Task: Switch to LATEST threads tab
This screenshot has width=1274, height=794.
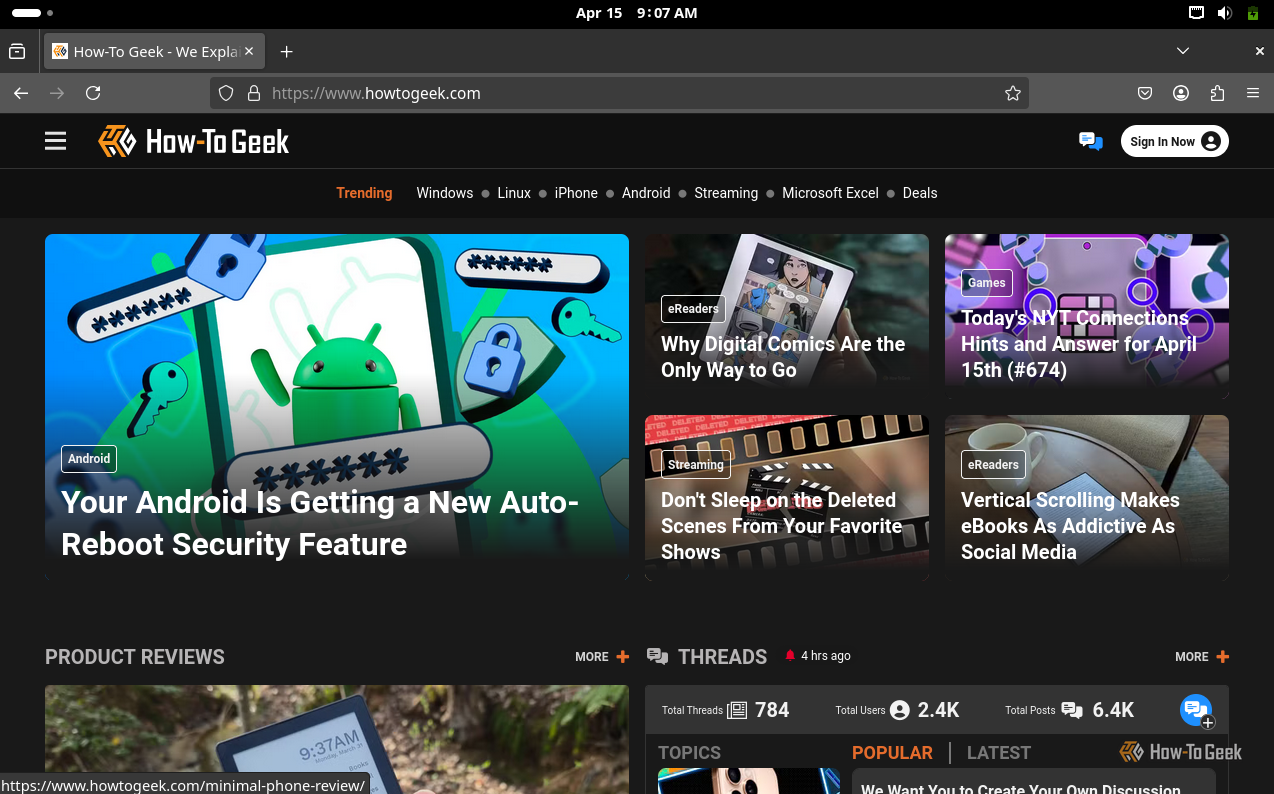Action: point(999,753)
